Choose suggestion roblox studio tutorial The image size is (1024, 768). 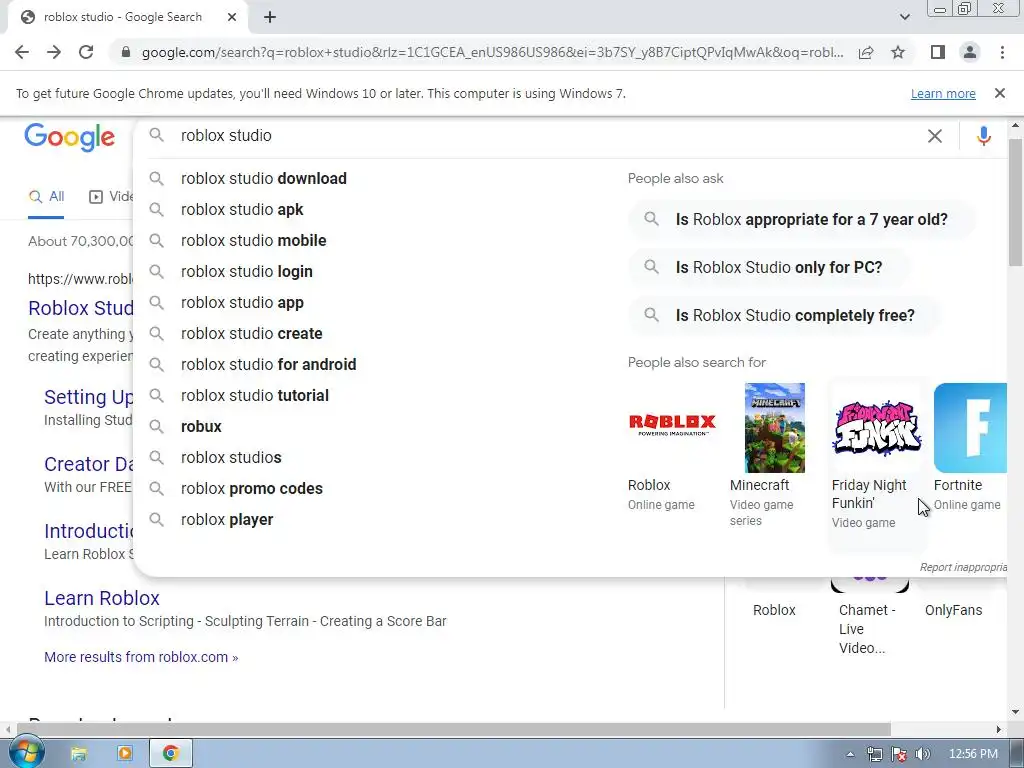(255, 396)
